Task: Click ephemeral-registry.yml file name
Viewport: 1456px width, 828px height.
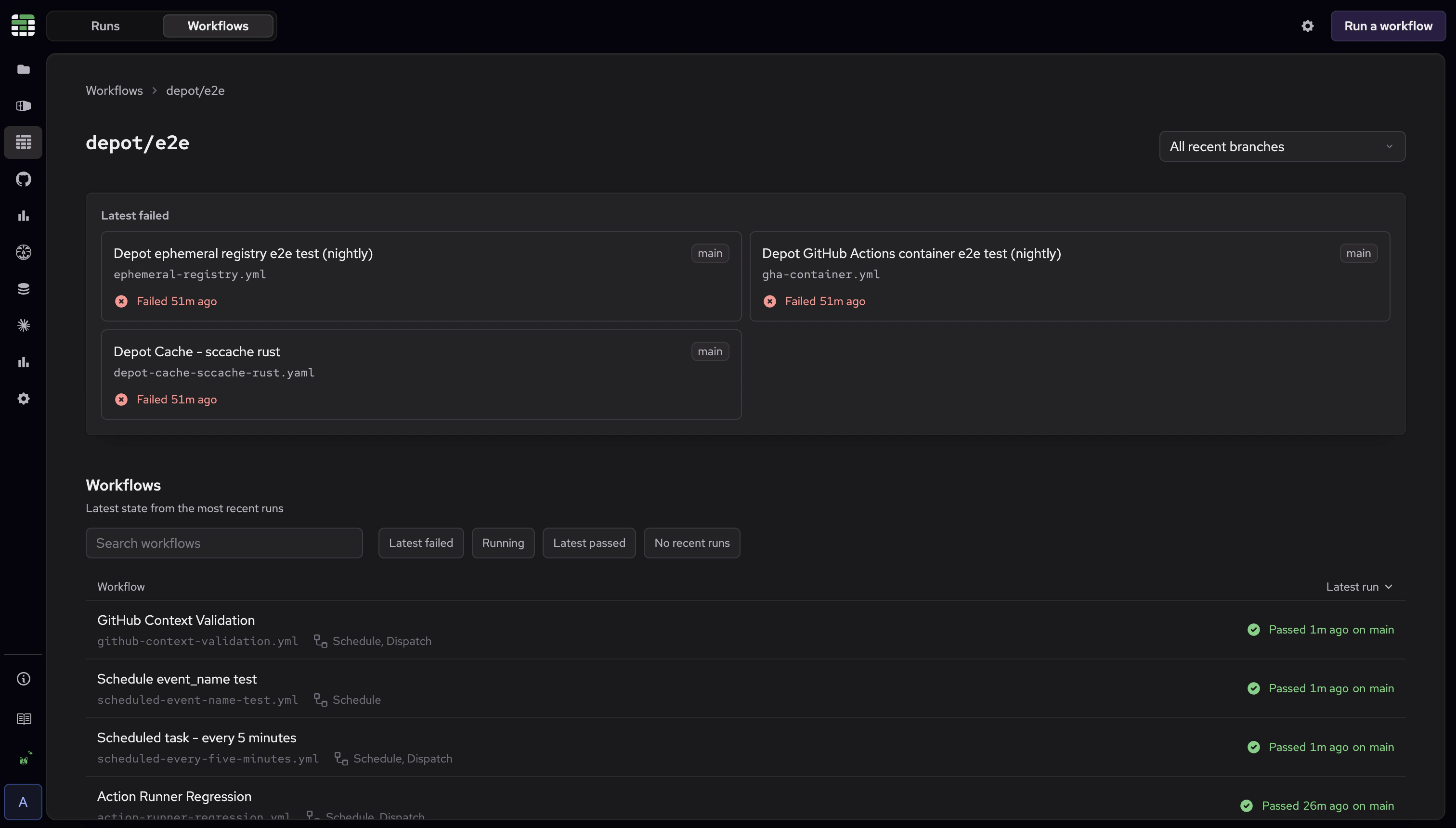Action: coord(189,275)
